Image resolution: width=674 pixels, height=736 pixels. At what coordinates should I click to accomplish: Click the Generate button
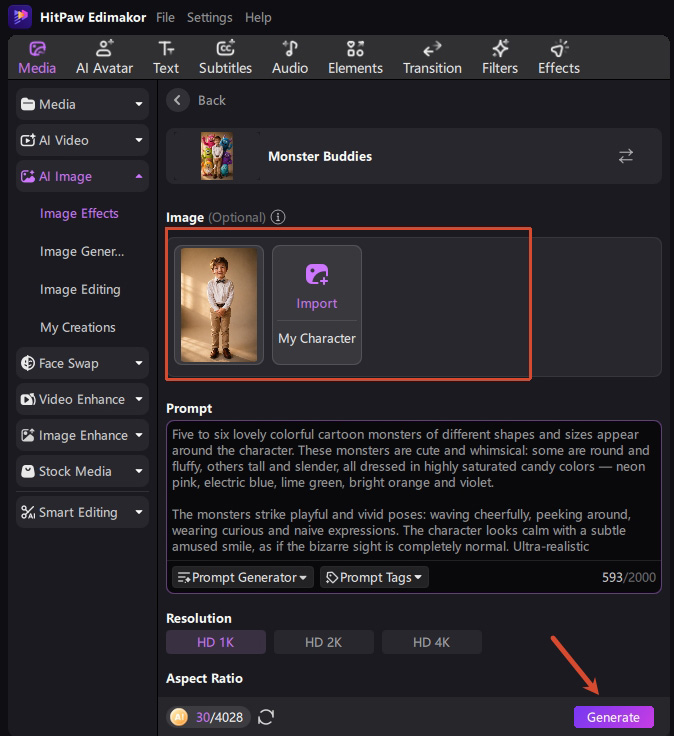tap(613, 717)
